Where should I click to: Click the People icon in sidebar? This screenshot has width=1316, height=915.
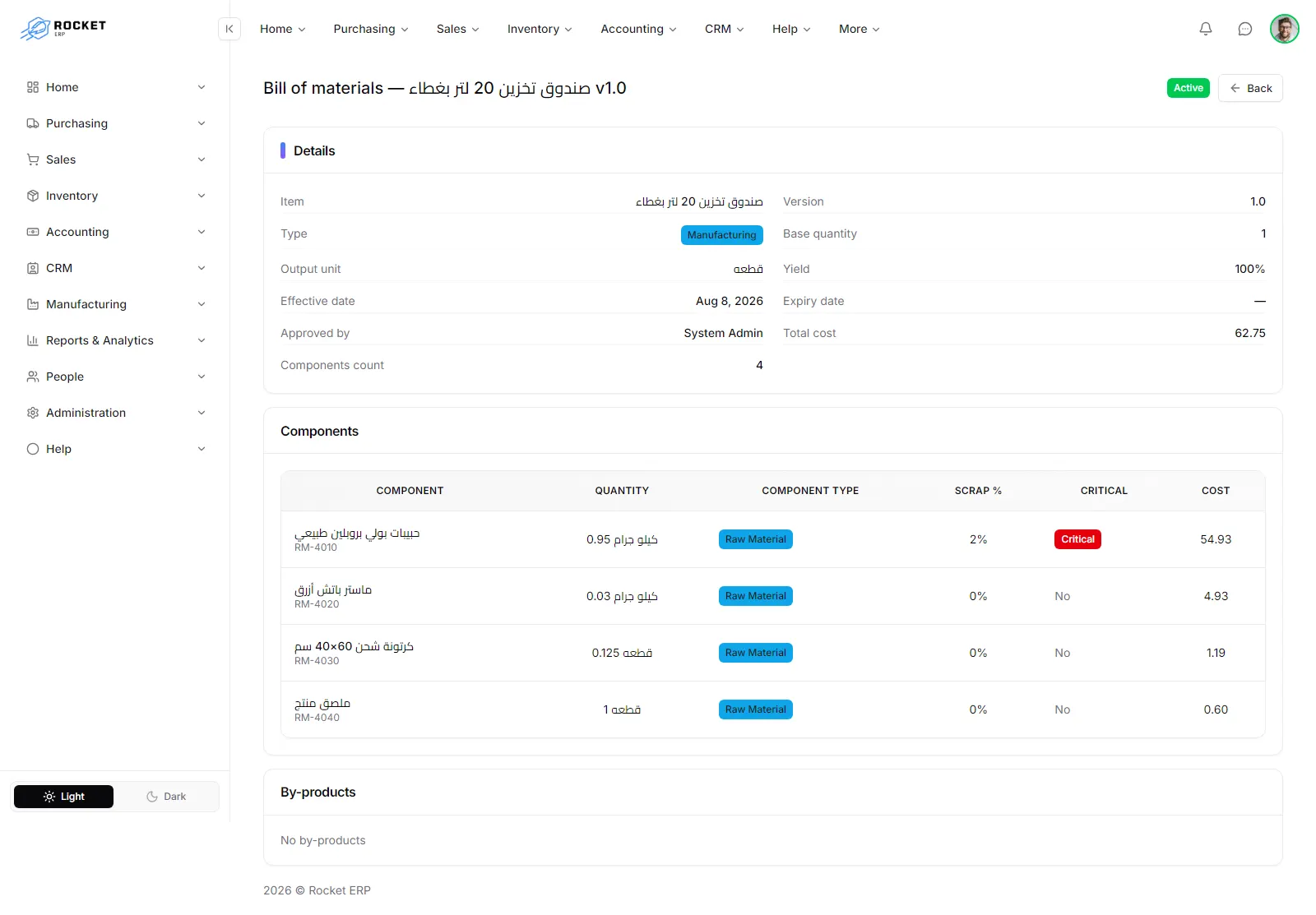pos(33,377)
